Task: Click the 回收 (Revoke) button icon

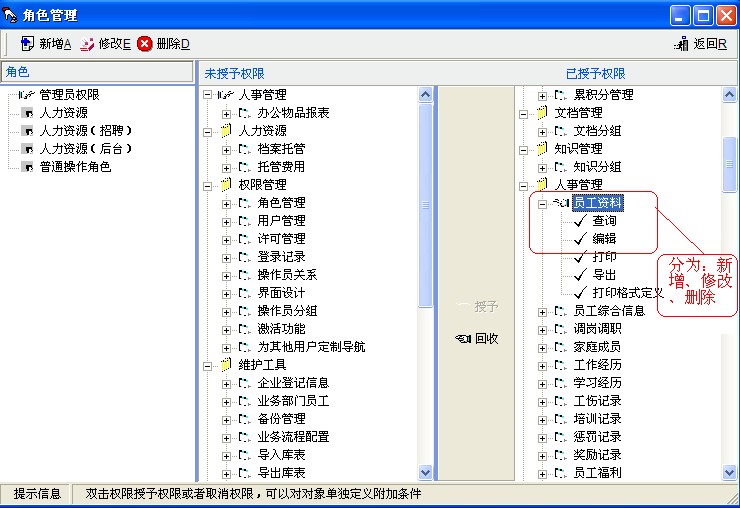Action: pyautogui.click(x=463, y=339)
